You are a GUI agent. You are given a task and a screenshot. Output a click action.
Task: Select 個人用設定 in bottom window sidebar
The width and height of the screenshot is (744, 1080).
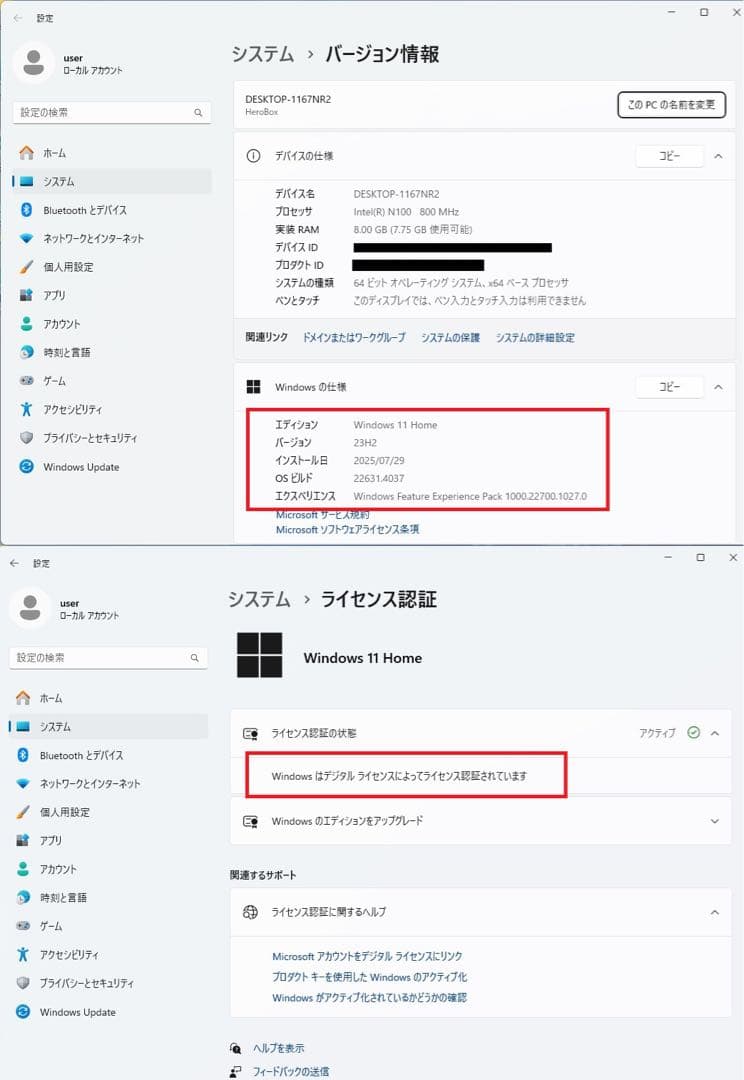click(108, 812)
